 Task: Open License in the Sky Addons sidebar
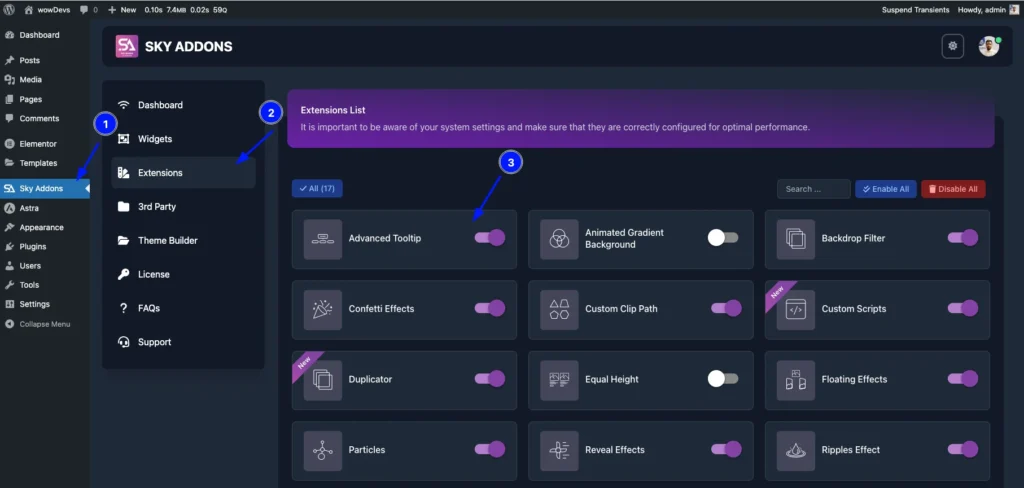pyautogui.click(x=183, y=274)
